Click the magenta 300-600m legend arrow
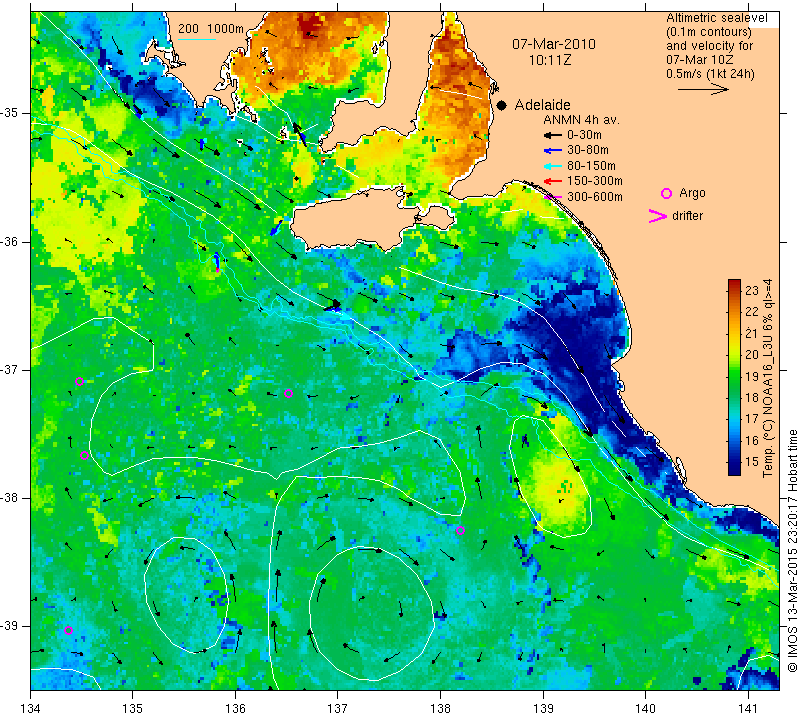This screenshot has height=720, width=800. pos(552,196)
